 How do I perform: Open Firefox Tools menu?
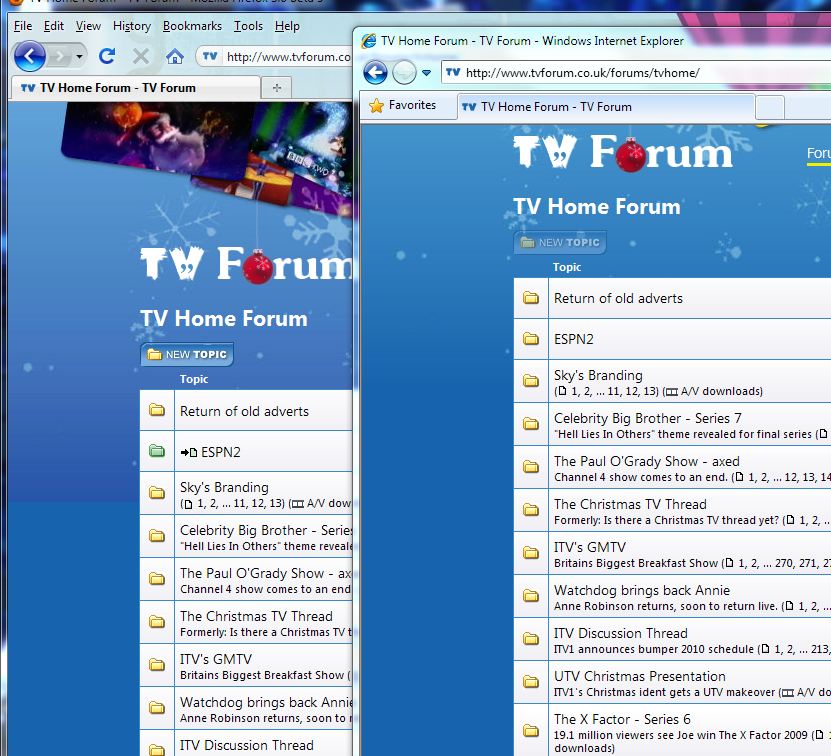tap(248, 26)
